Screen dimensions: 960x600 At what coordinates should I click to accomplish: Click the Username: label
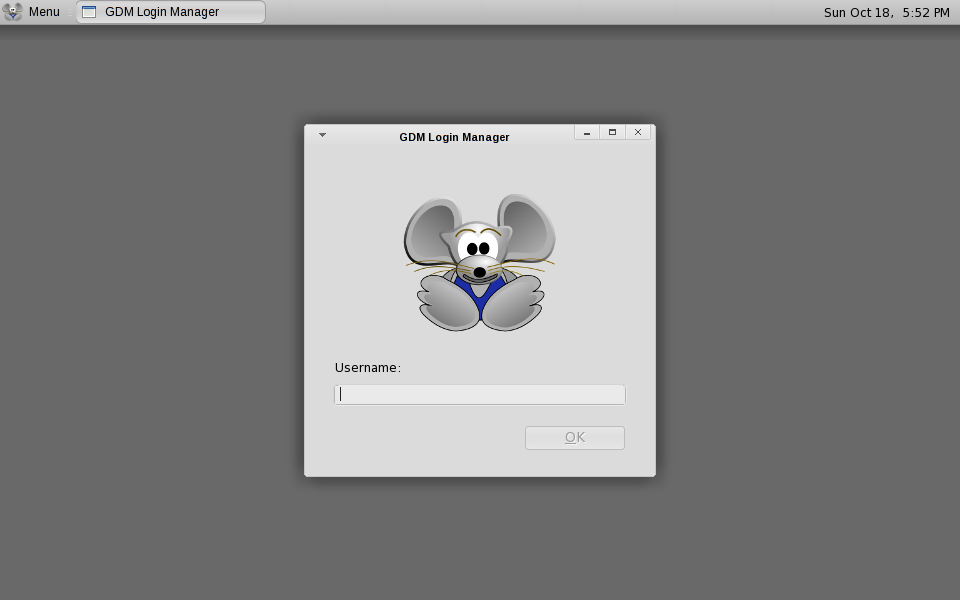(x=367, y=368)
